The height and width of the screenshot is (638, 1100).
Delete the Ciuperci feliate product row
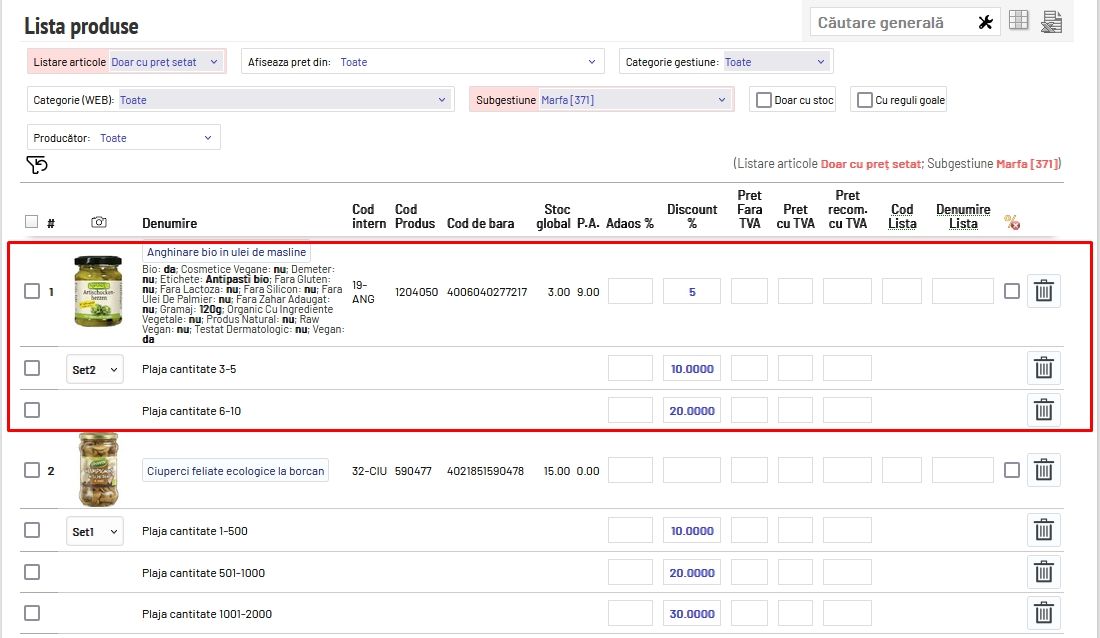coord(1043,471)
